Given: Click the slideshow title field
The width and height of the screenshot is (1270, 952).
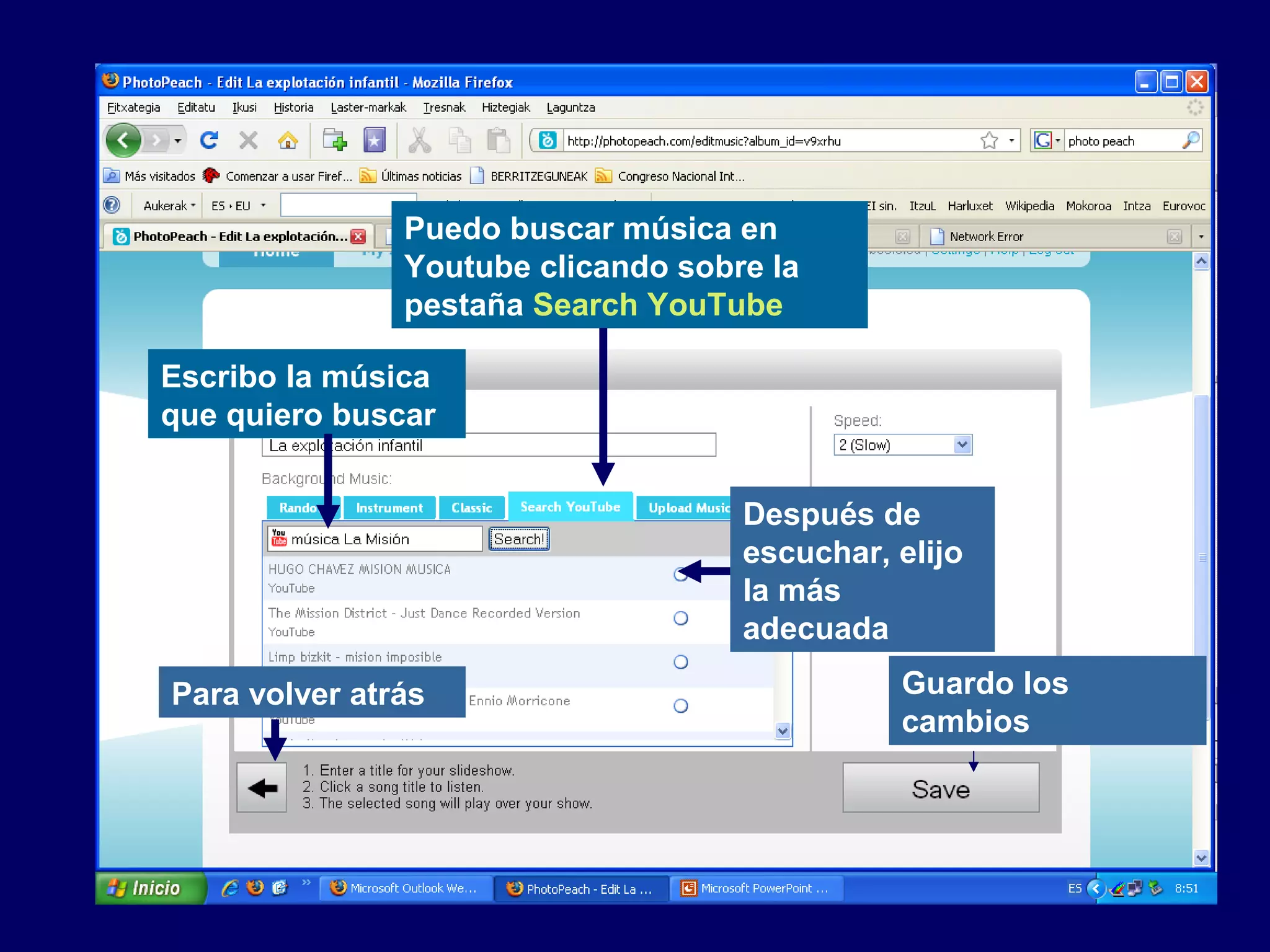Looking at the screenshot, I should (x=489, y=445).
